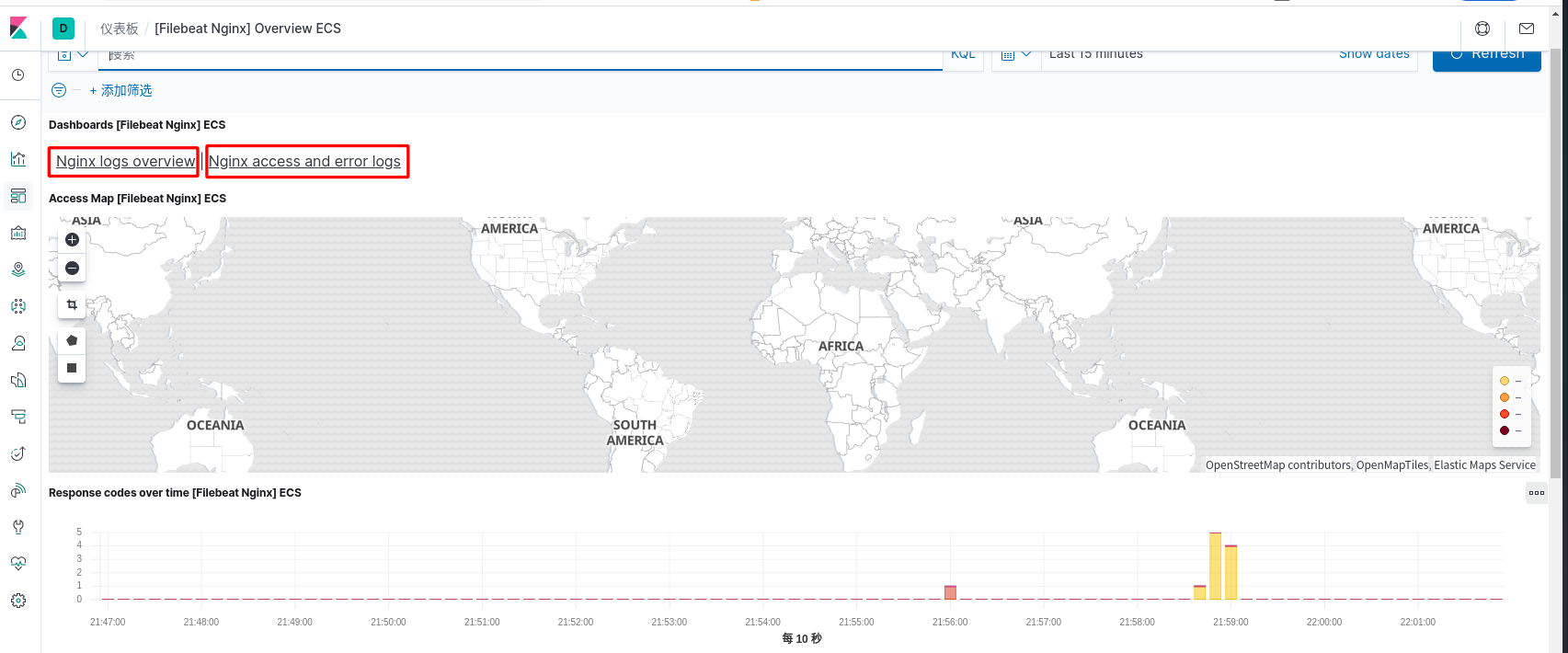
Task: Open saved query dropdown
Action: point(73,55)
